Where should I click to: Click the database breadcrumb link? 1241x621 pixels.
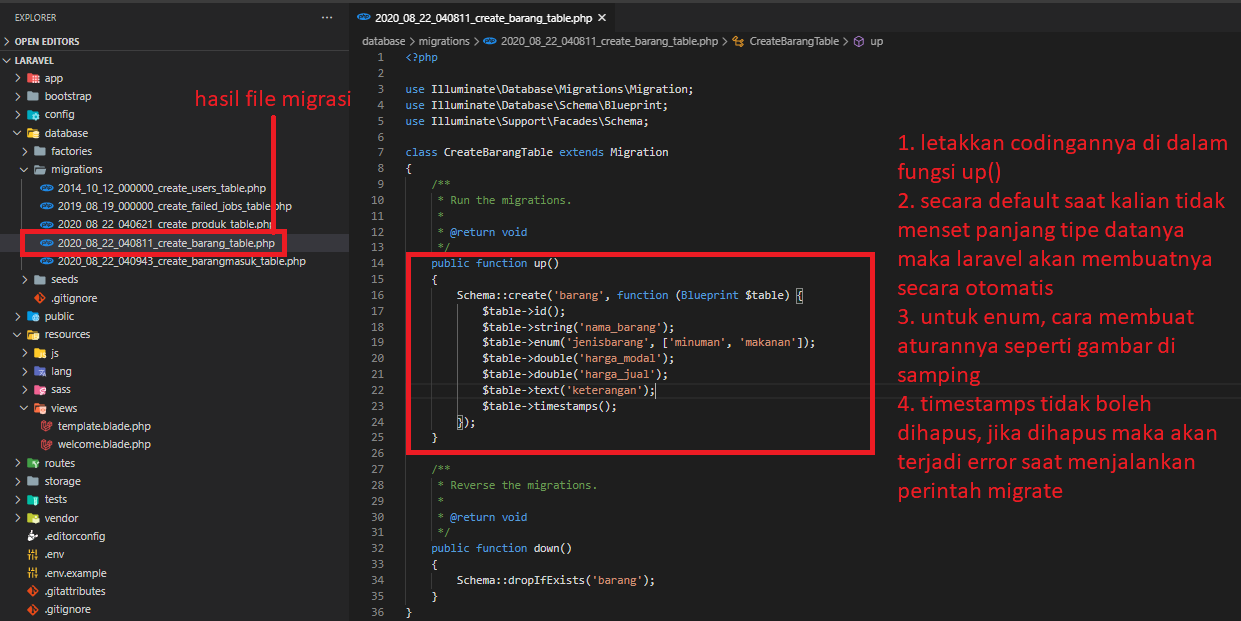(384, 41)
